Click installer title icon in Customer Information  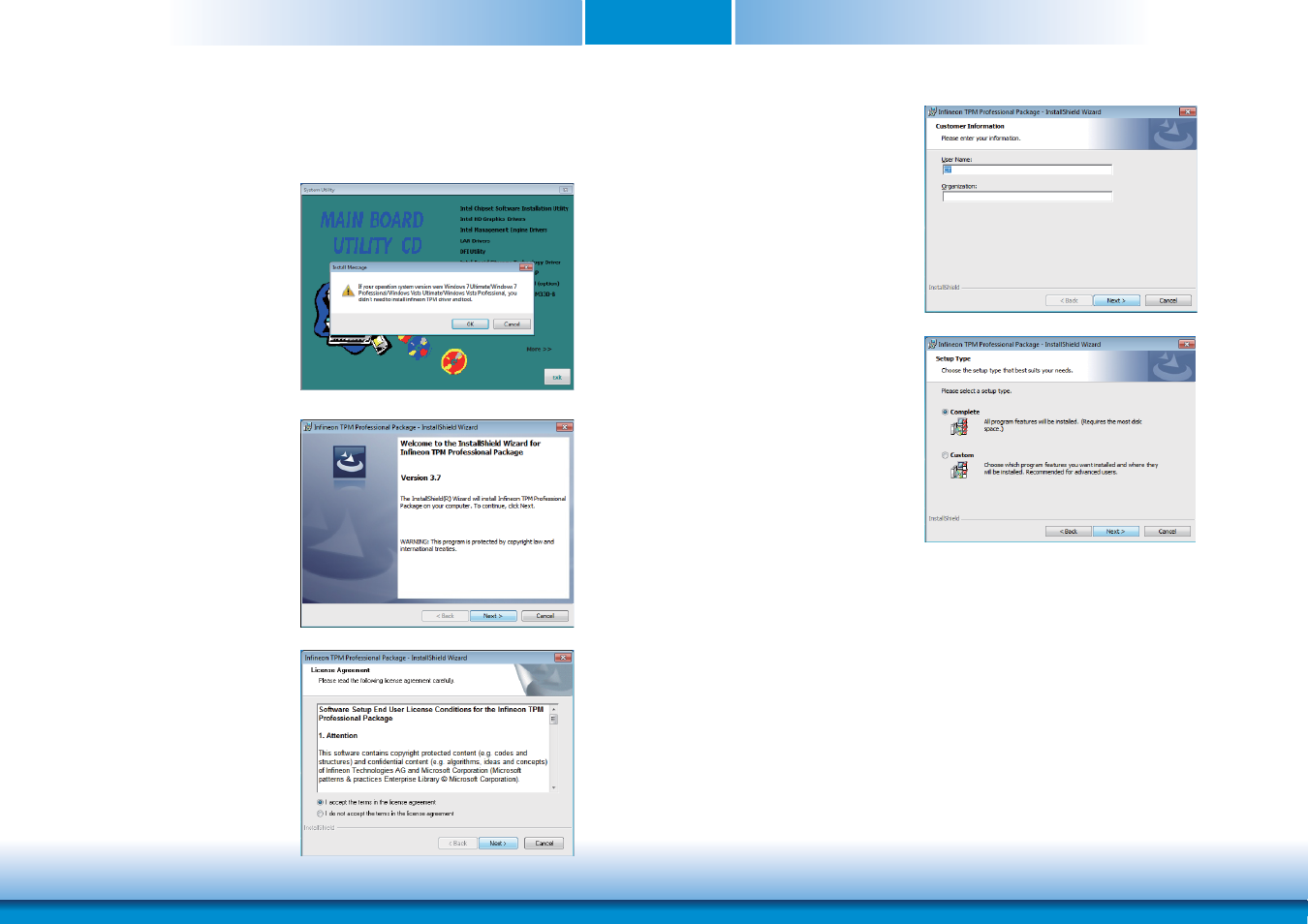[932, 111]
